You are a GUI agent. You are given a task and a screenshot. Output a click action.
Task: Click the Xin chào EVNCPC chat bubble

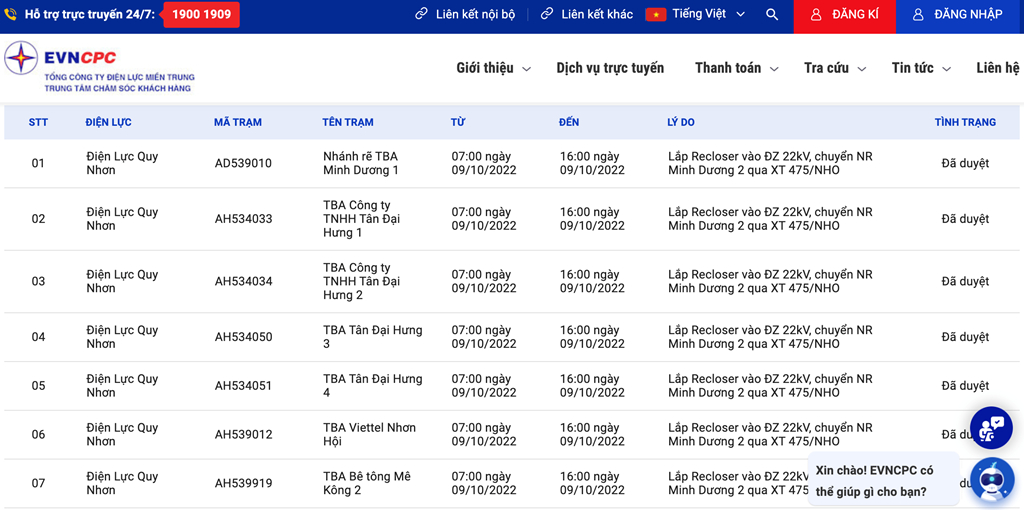(884, 479)
